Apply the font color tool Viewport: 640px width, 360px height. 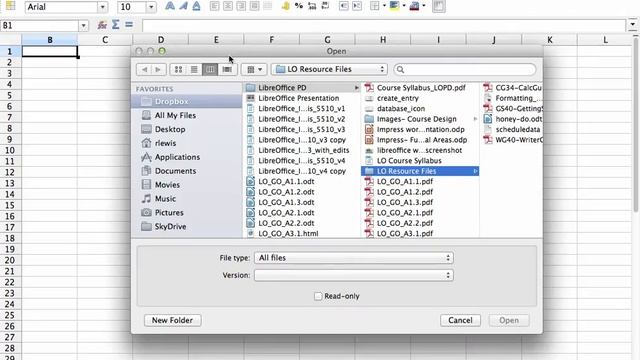(414, 6)
